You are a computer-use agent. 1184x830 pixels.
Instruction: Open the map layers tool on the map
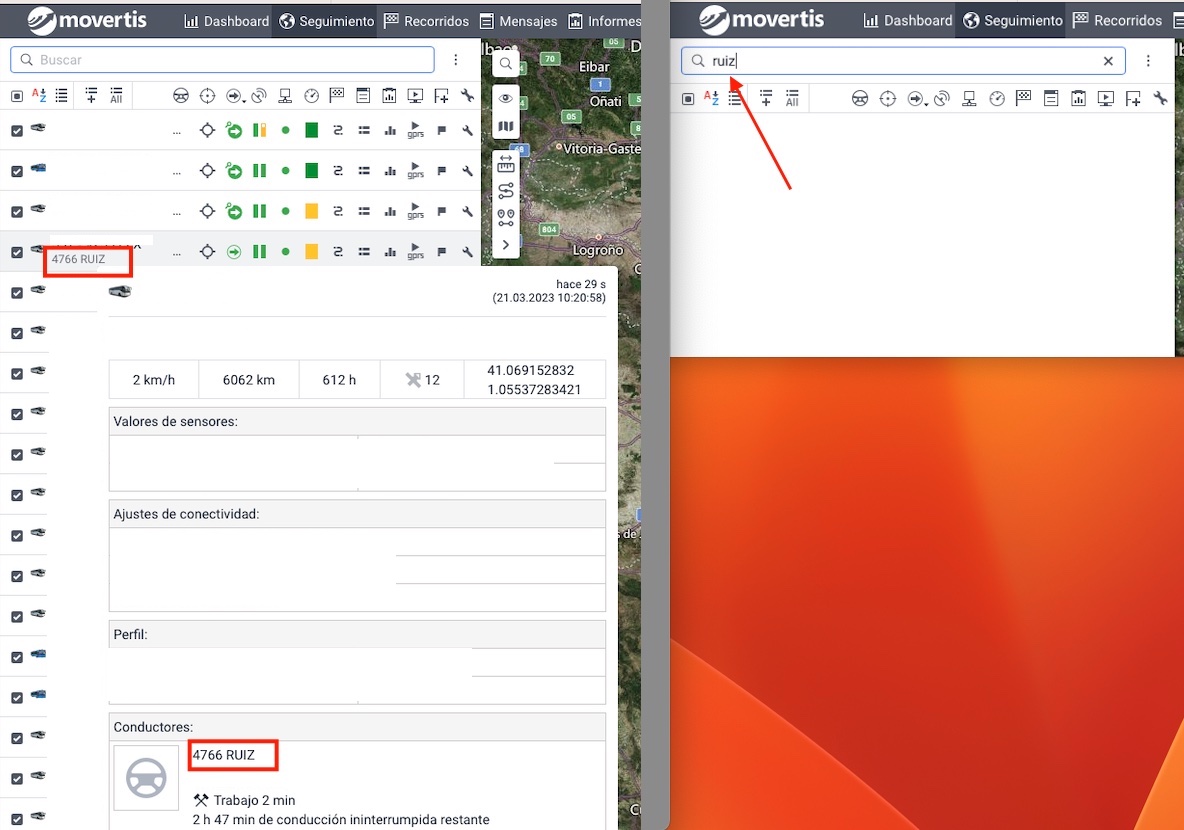506,127
